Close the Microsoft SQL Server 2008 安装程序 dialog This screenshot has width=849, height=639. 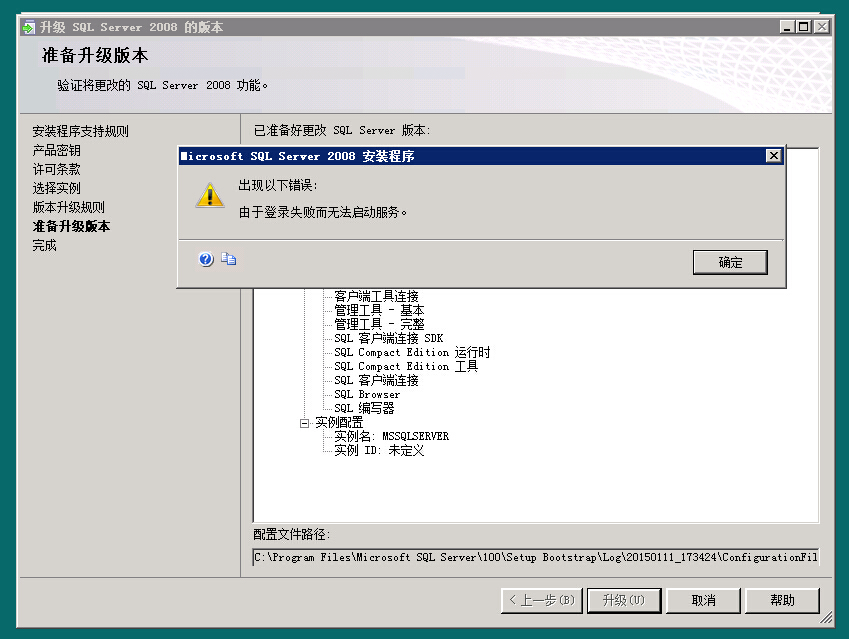(x=774, y=156)
